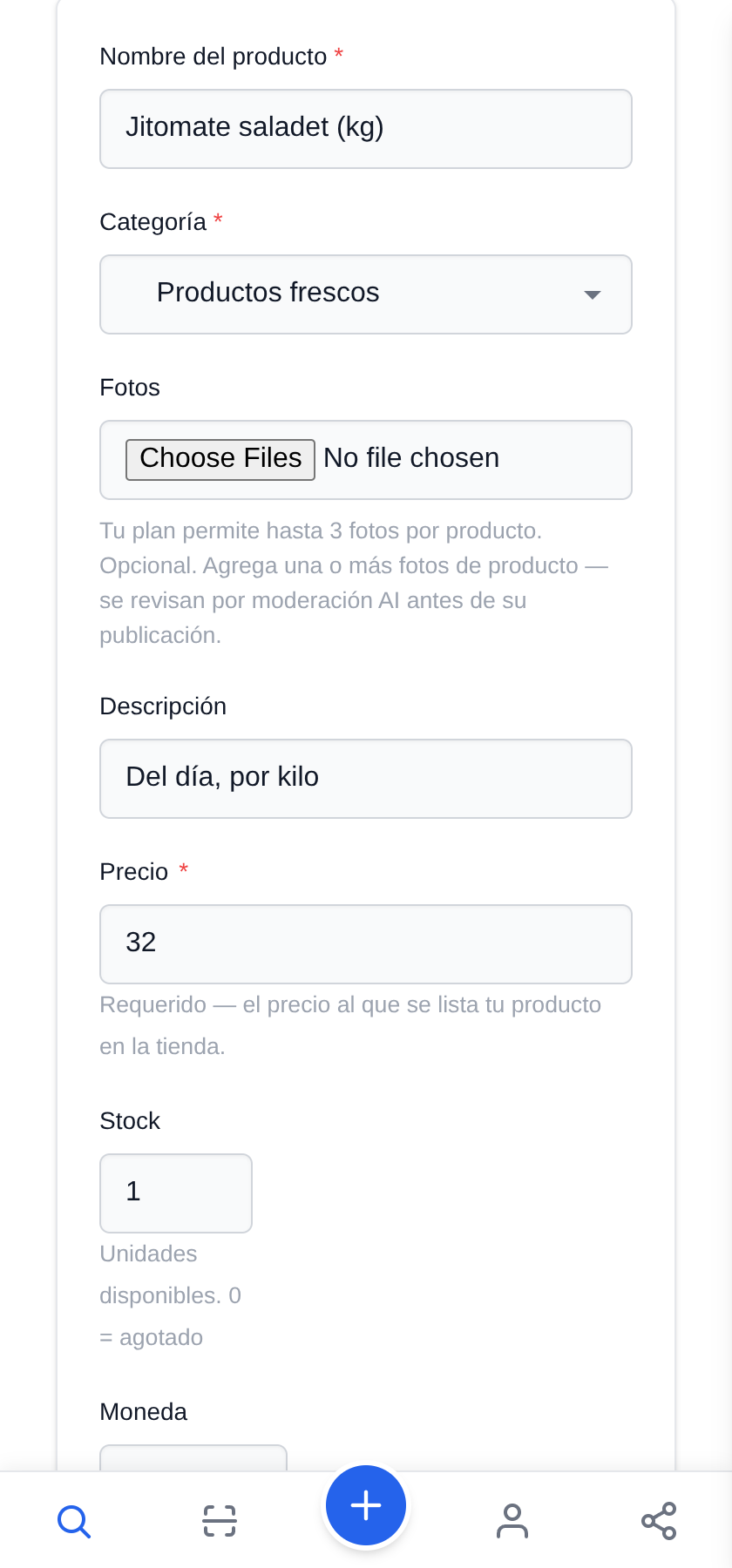Click the Choose Files button
Image resolution: width=732 pixels, height=1568 pixels.
(x=220, y=459)
